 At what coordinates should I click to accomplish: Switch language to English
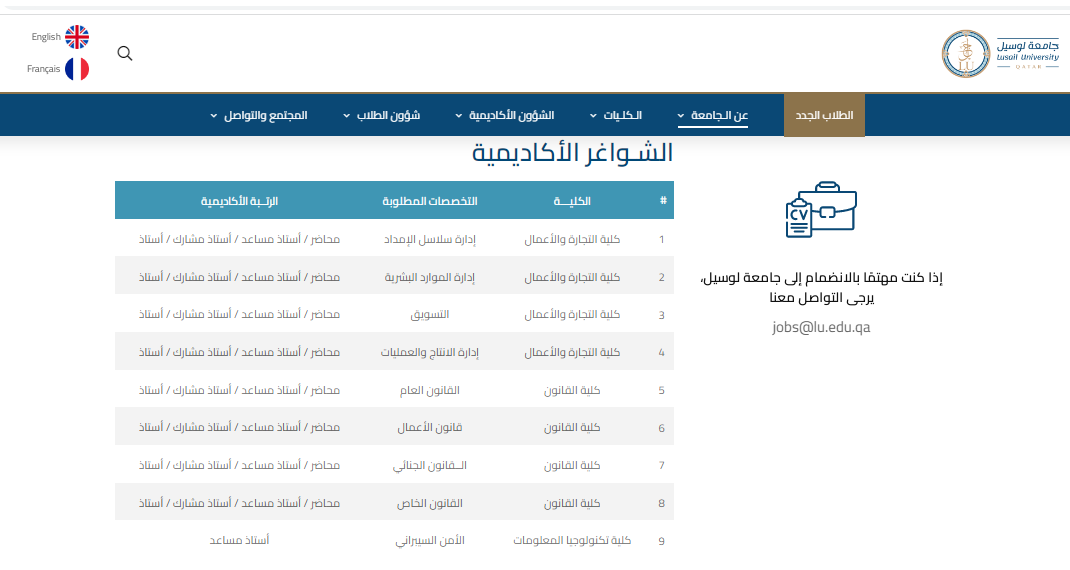point(46,37)
